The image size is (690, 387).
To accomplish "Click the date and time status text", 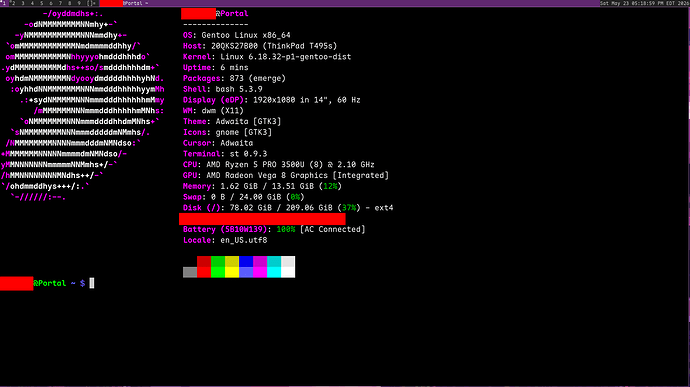I will click(645, 3).
